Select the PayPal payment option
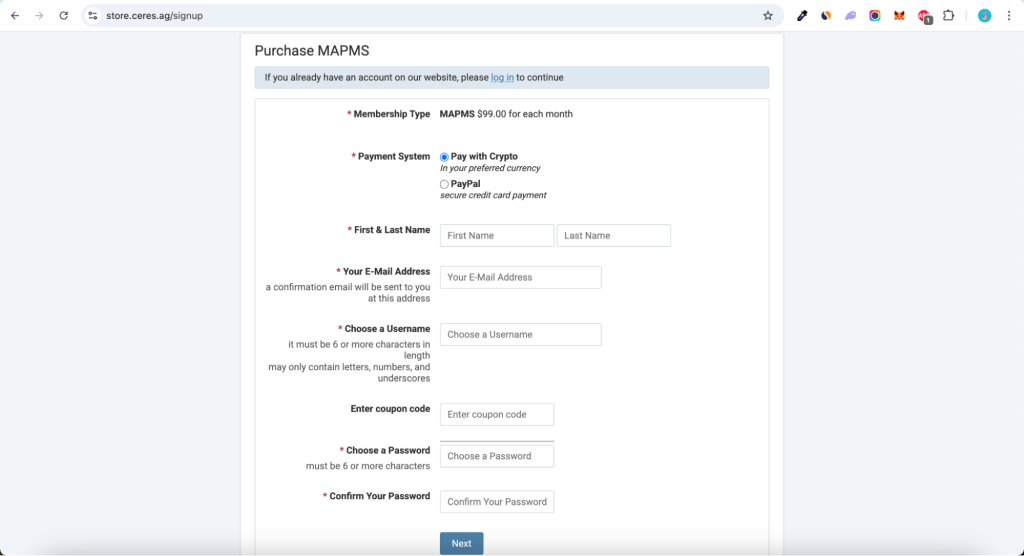 pyautogui.click(x=444, y=184)
